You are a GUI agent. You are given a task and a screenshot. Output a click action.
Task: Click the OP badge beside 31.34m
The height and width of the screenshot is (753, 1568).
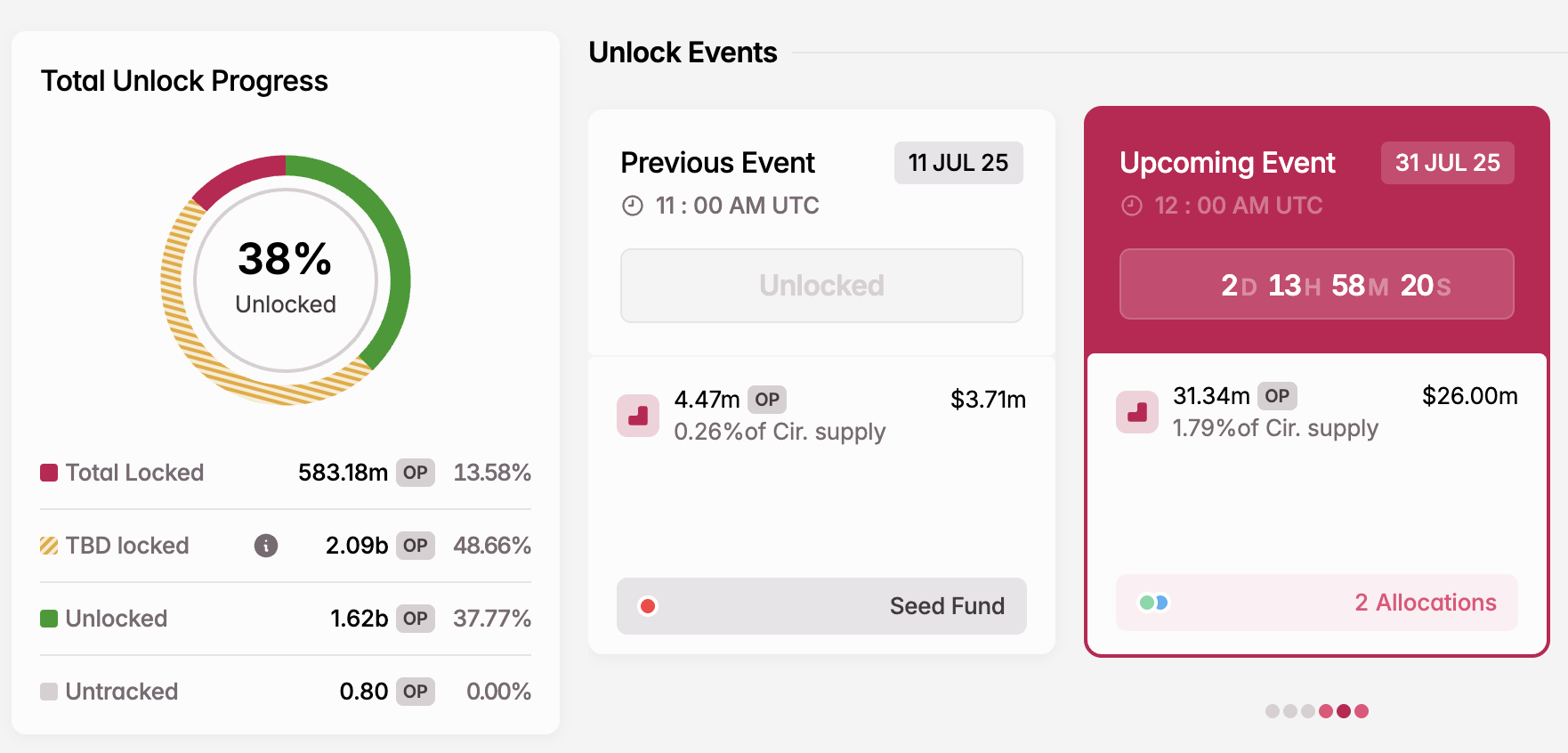tap(1279, 395)
